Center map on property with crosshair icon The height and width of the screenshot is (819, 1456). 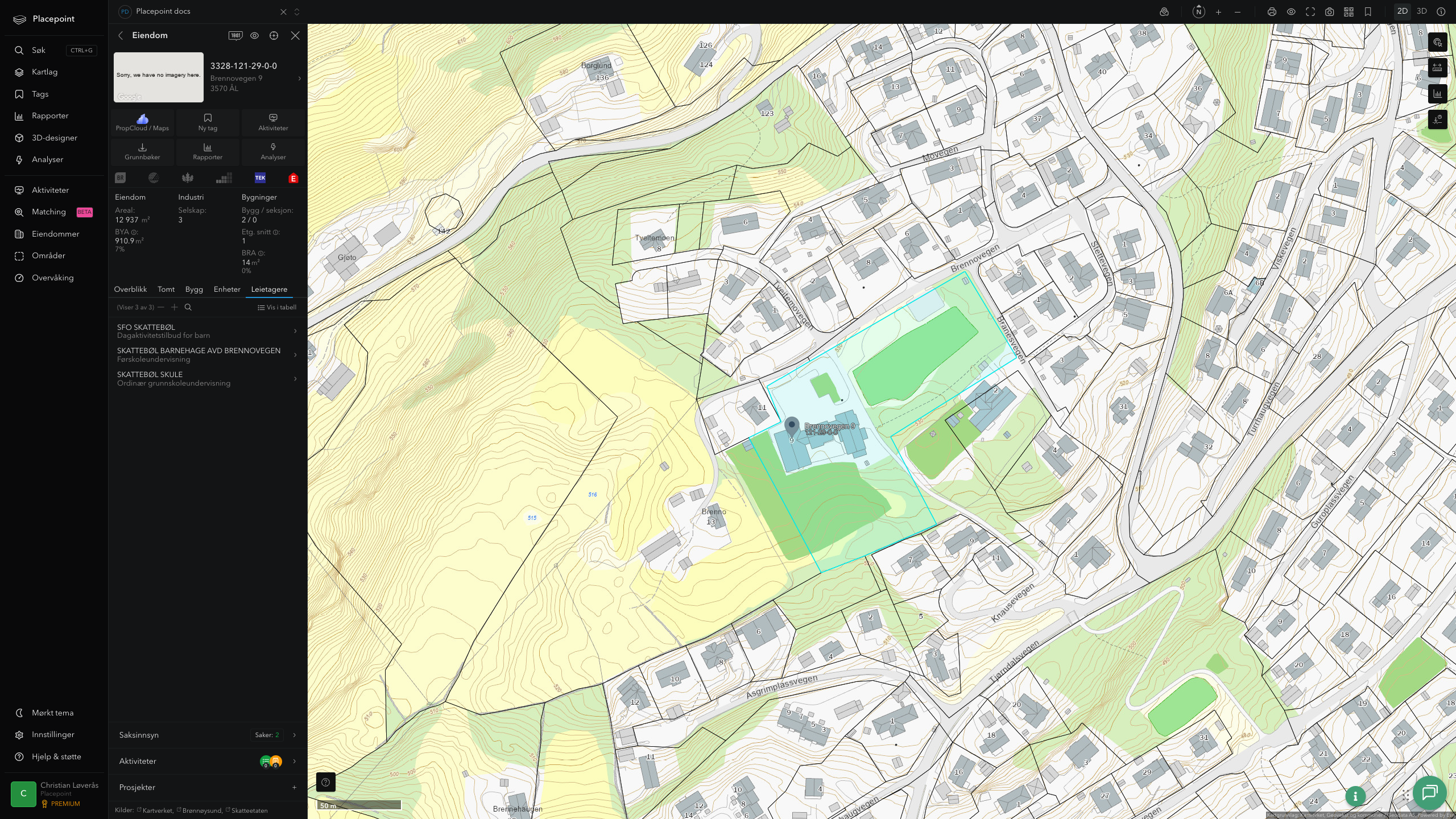274,35
